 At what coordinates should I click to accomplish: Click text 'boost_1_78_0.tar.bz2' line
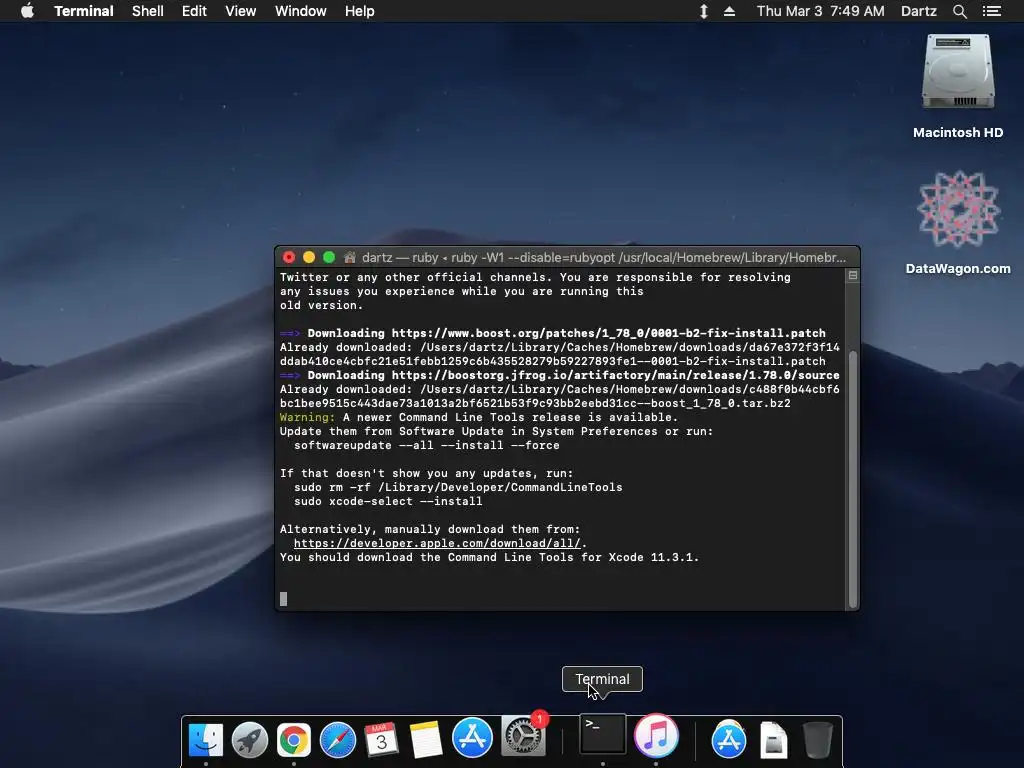[535, 404]
